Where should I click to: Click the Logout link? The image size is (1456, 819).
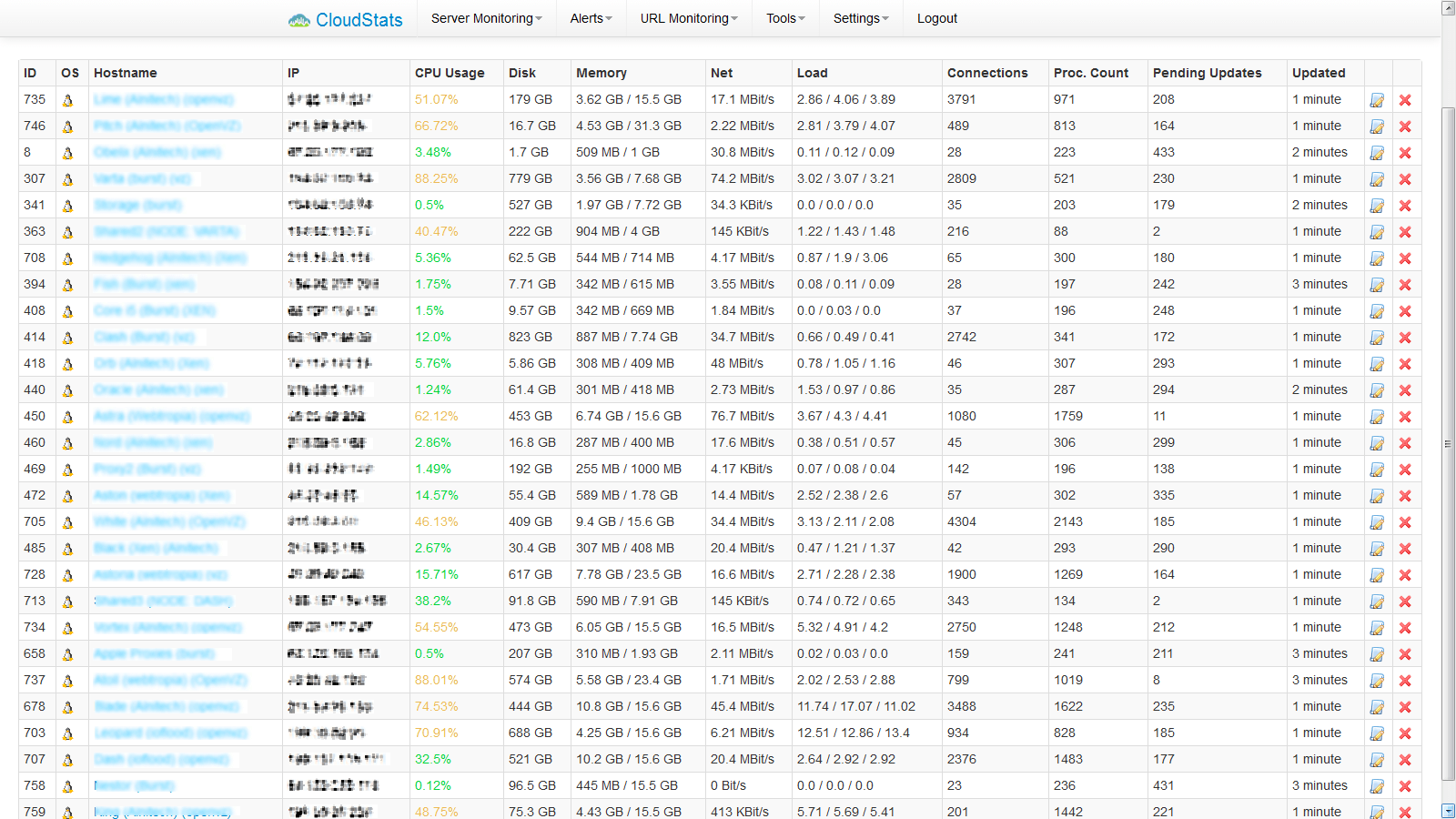point(936,18)
